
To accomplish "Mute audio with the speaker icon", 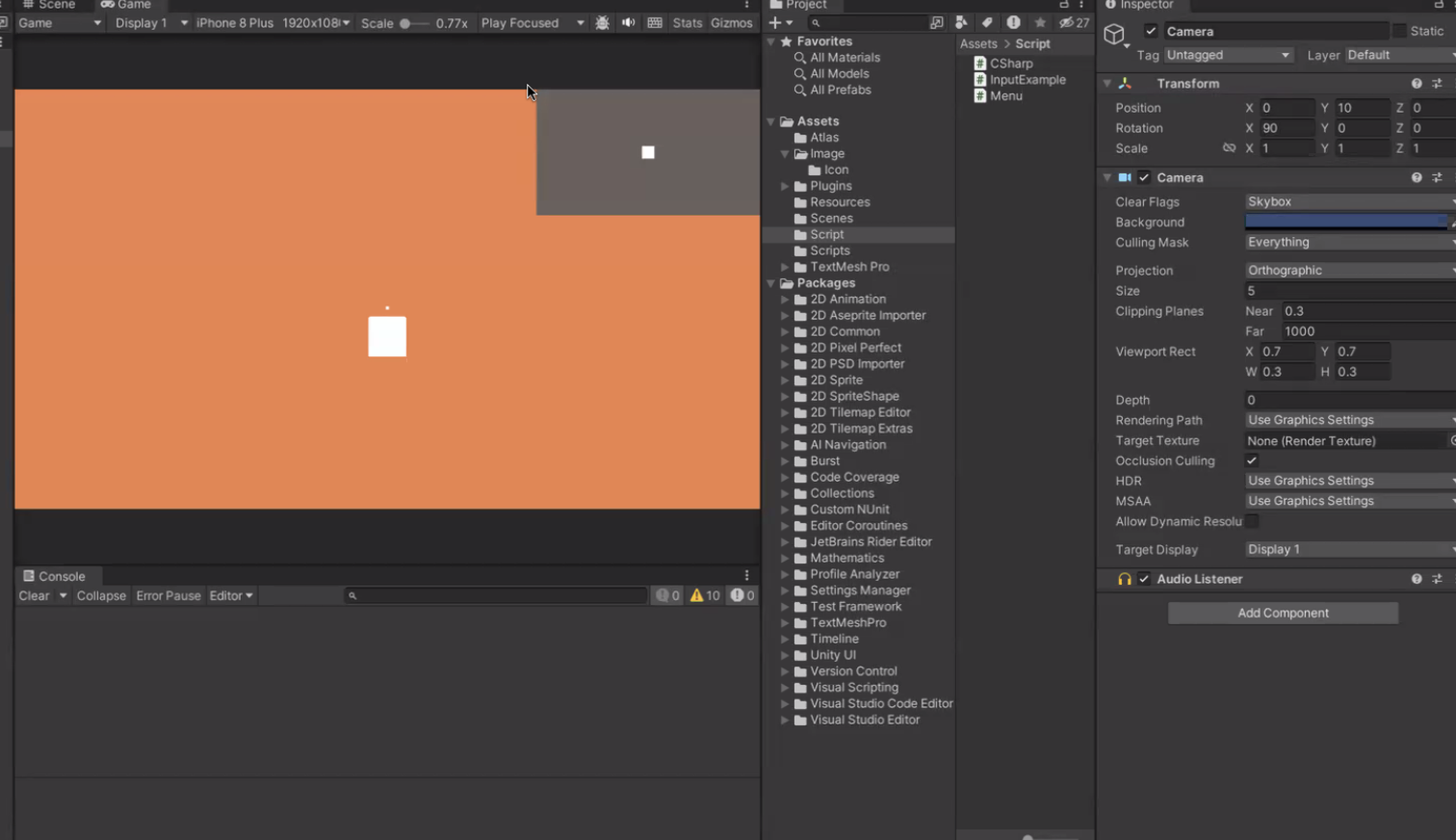I will (x=629, y=23).
